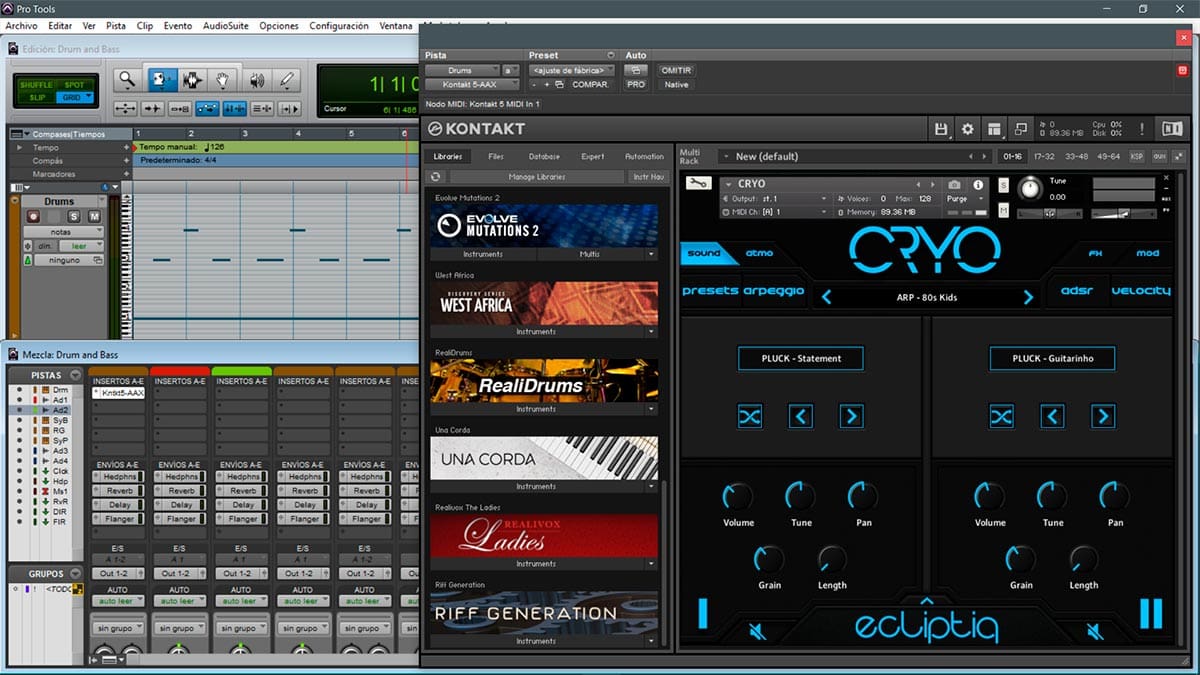
Task: Open the Una Corda library banner
Action: point(544,459)
